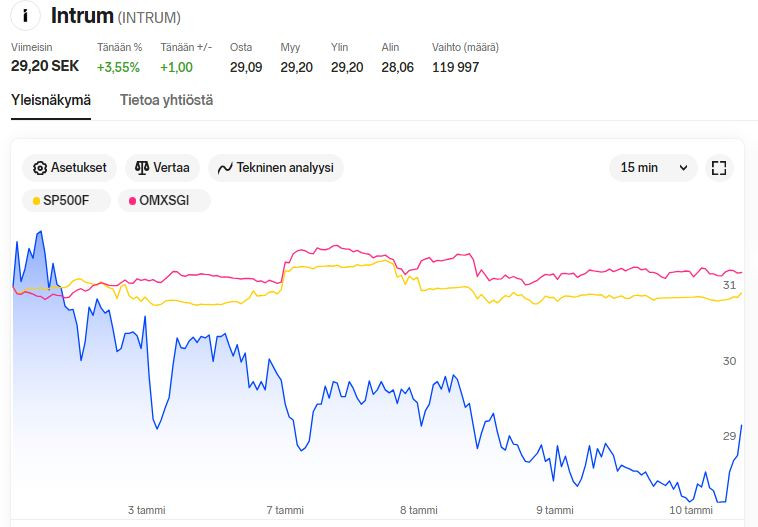The height and width of the screenshot is (527, 758).
Task: Click the chevron arrow beside 15 min
Action: pos(684,168)
